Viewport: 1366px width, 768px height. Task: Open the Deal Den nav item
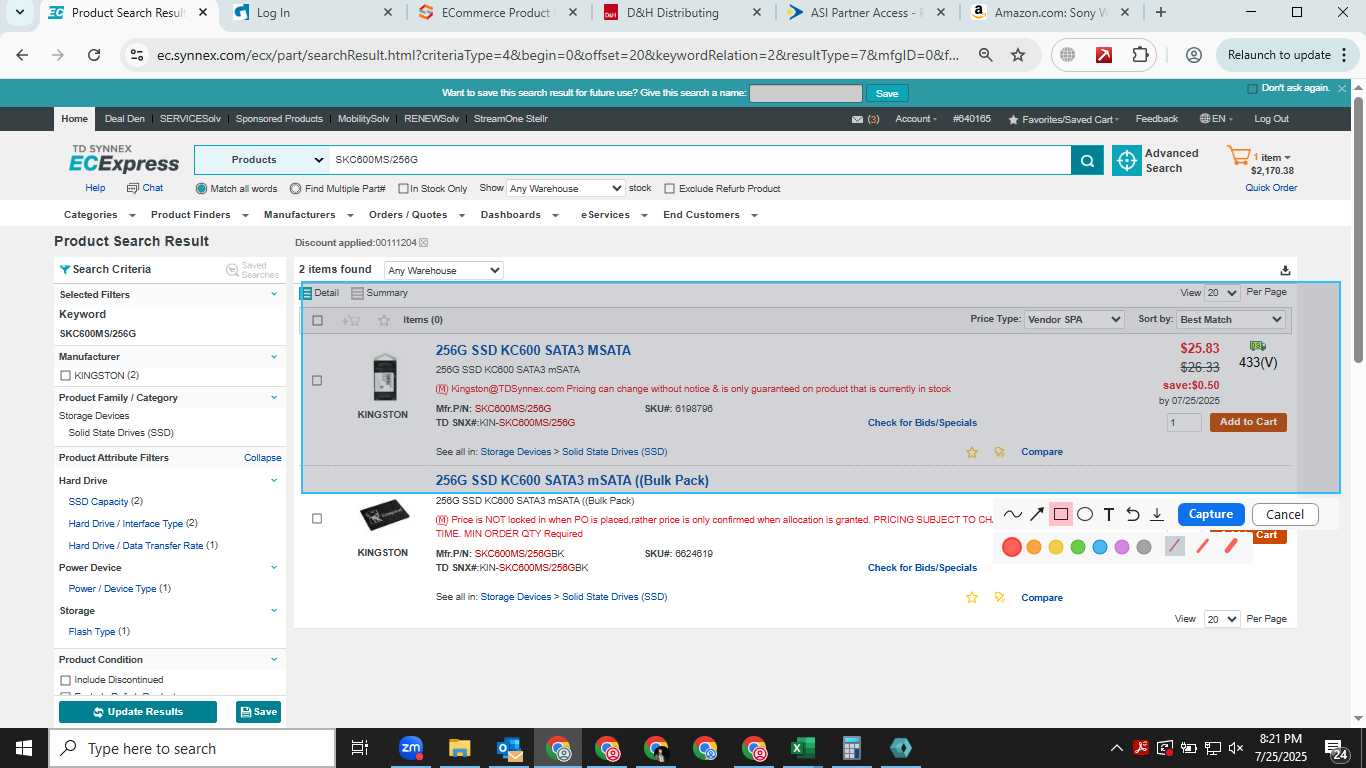coord(125,119)
